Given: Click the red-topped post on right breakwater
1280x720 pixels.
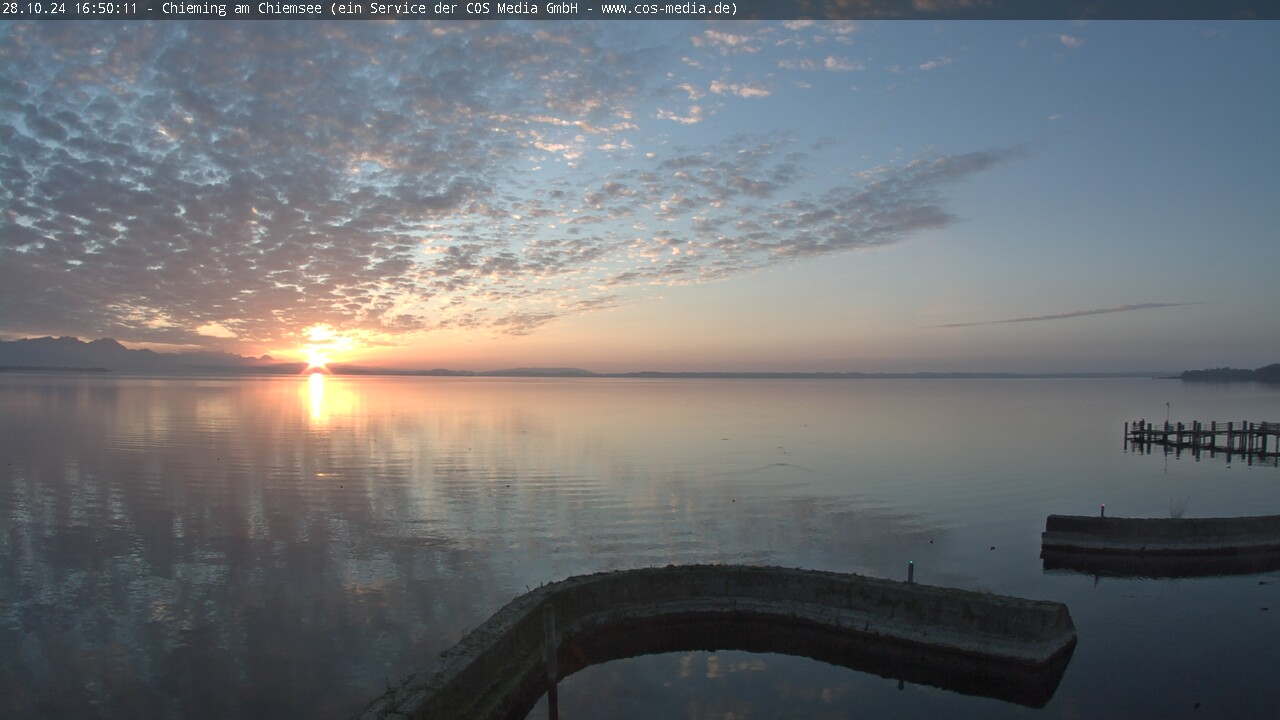Looking at the screenshot, I should [1102, 510].
